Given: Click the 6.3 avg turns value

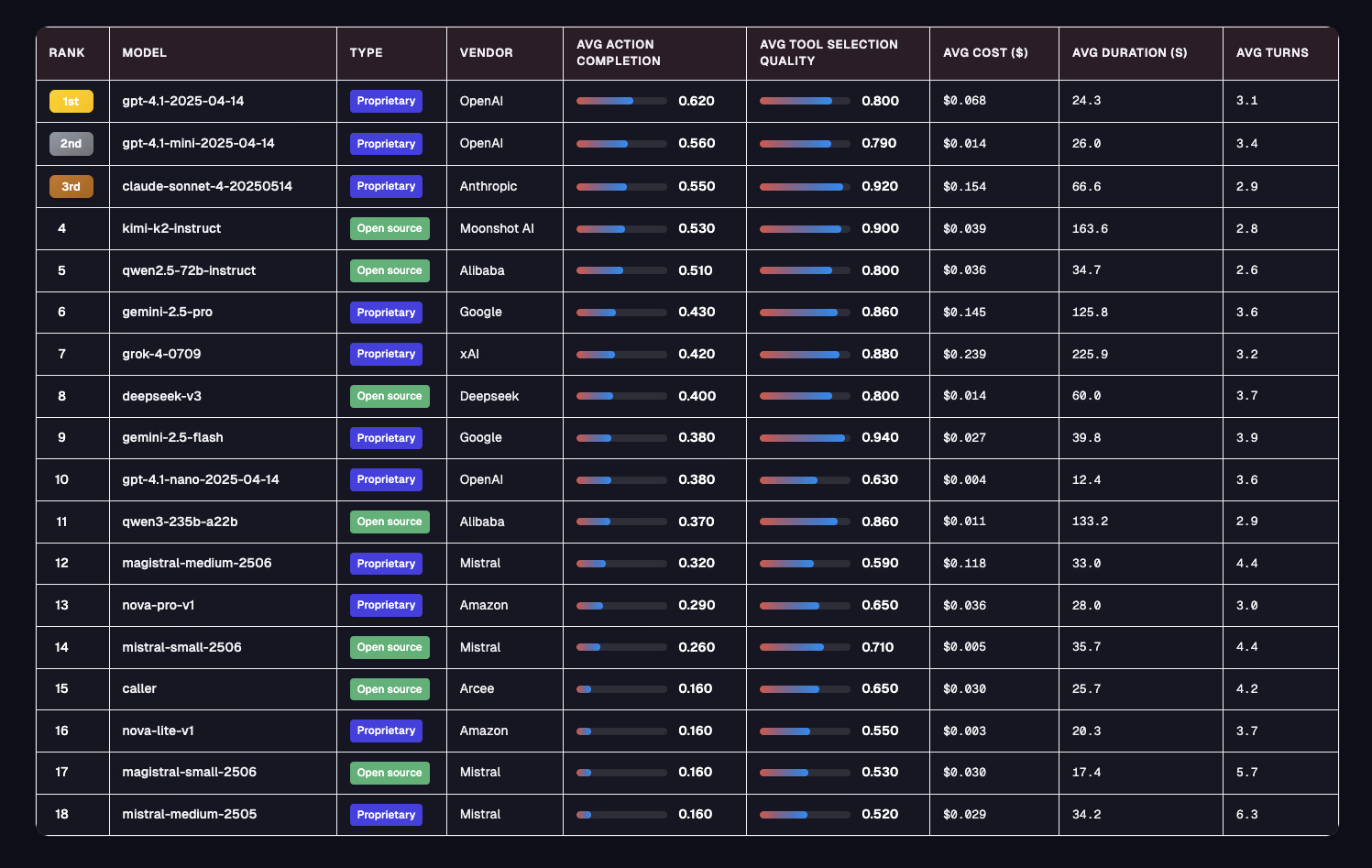Looking at the screenshot, I should pyautogui.click(x=1246, y=815).
